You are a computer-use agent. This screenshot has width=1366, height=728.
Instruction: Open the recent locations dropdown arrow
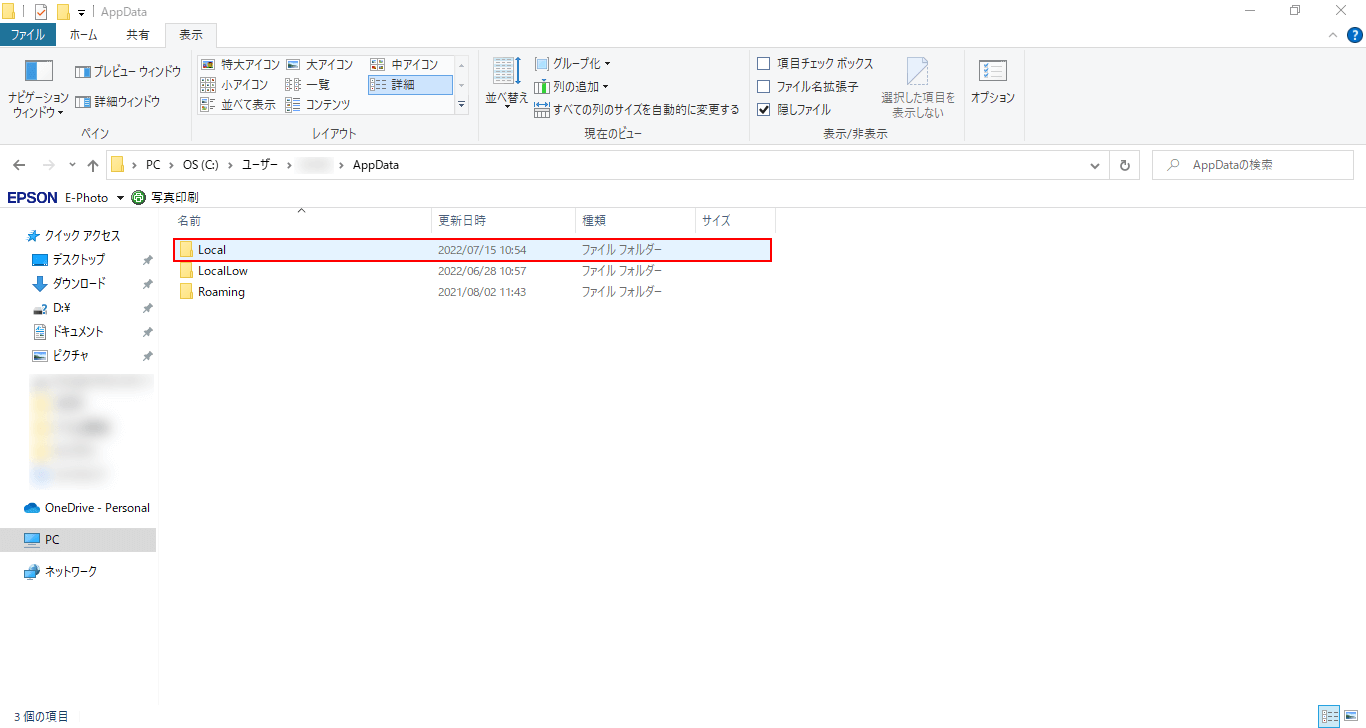click(x=72, y=165)
